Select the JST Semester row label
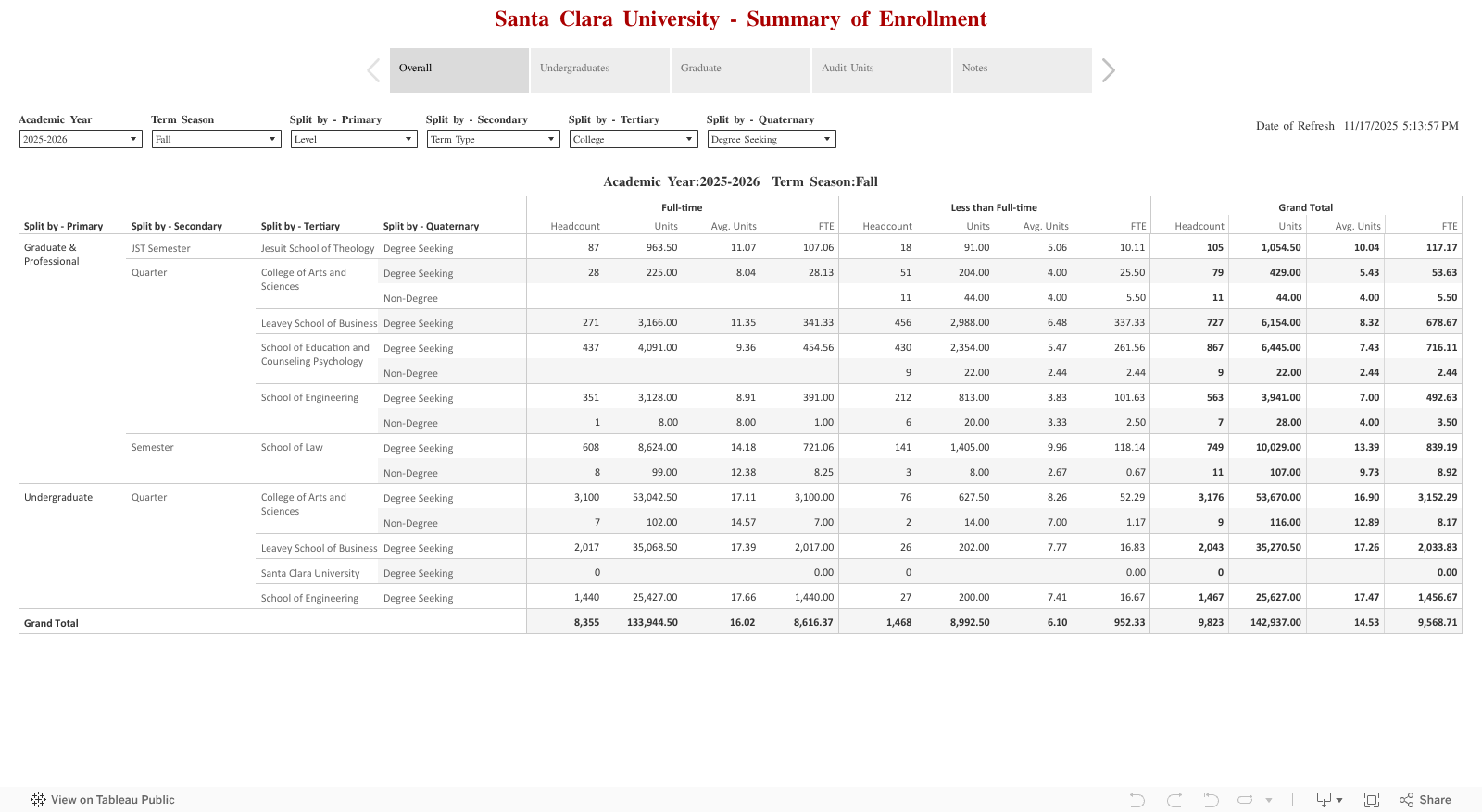Image resolution: width=1482 pixels, height=812 pixels. [161, 248]
